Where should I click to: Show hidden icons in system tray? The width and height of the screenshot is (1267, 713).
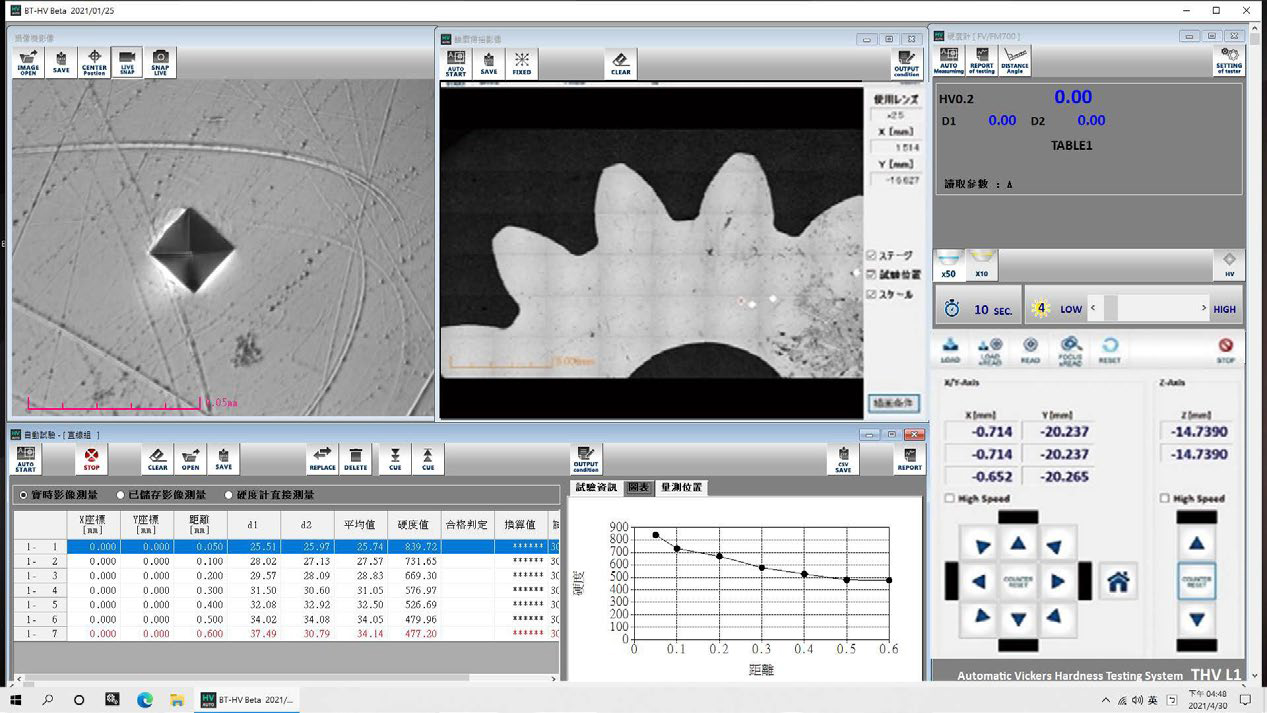pyautogui.click(x=1106, y=700)
